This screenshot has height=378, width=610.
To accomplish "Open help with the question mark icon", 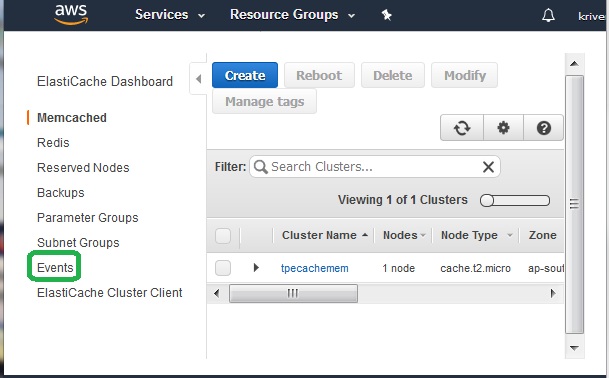I will tap(543, 128).
